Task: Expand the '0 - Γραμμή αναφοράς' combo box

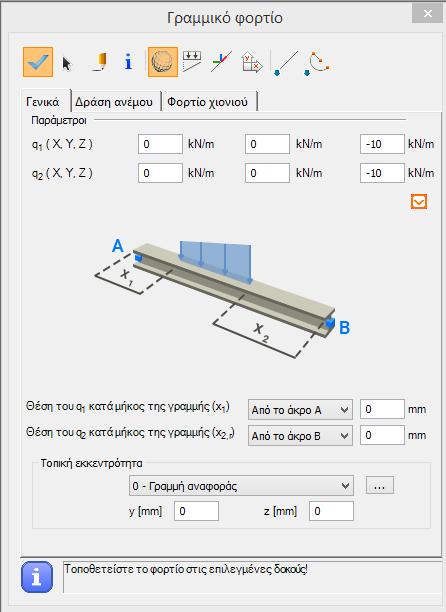Action: (241, 486)
